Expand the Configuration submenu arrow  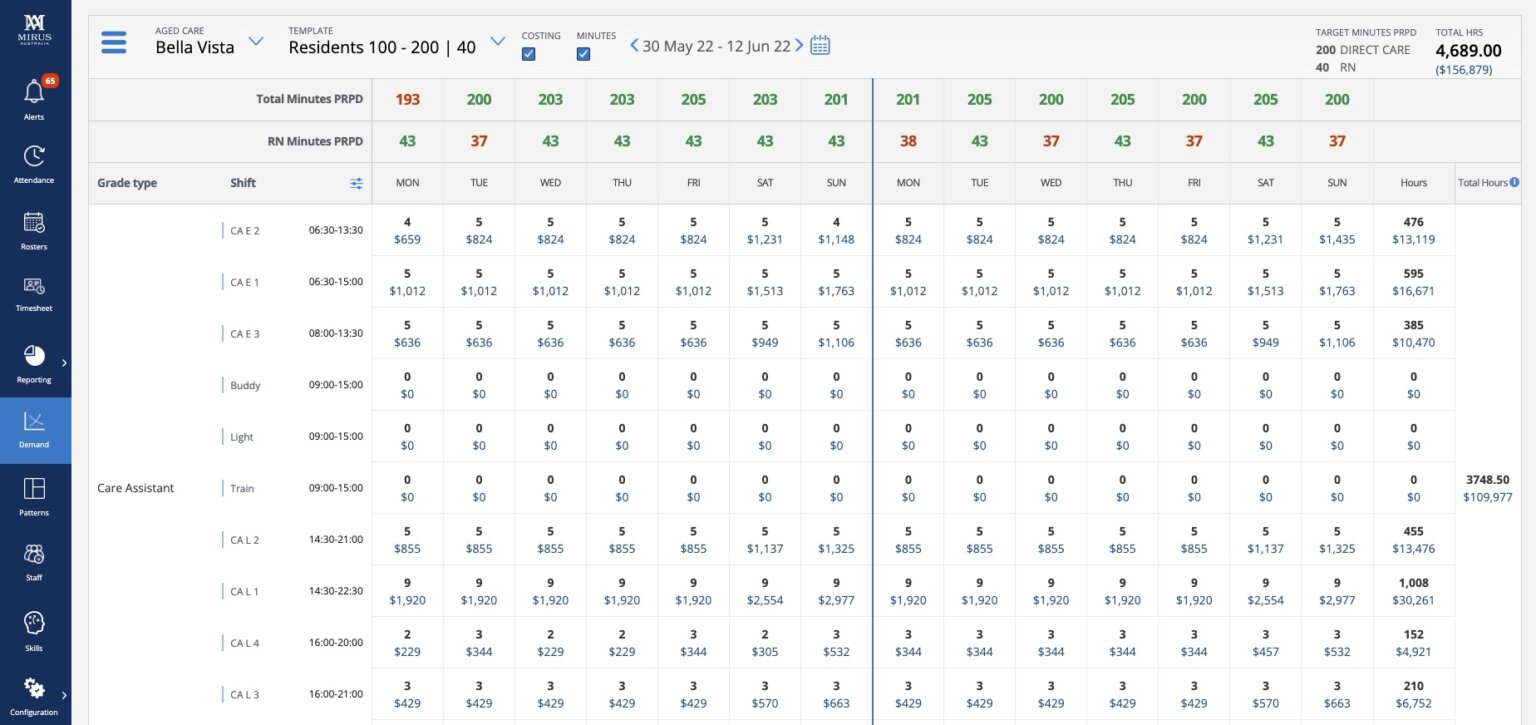tap(64, 694)
